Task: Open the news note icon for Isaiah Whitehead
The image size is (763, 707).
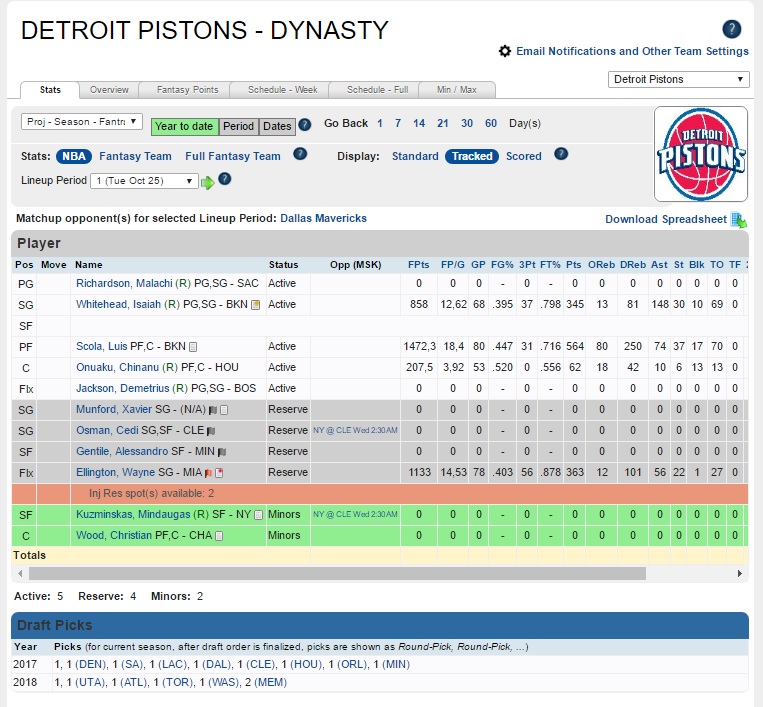Action: click(255, 305)
